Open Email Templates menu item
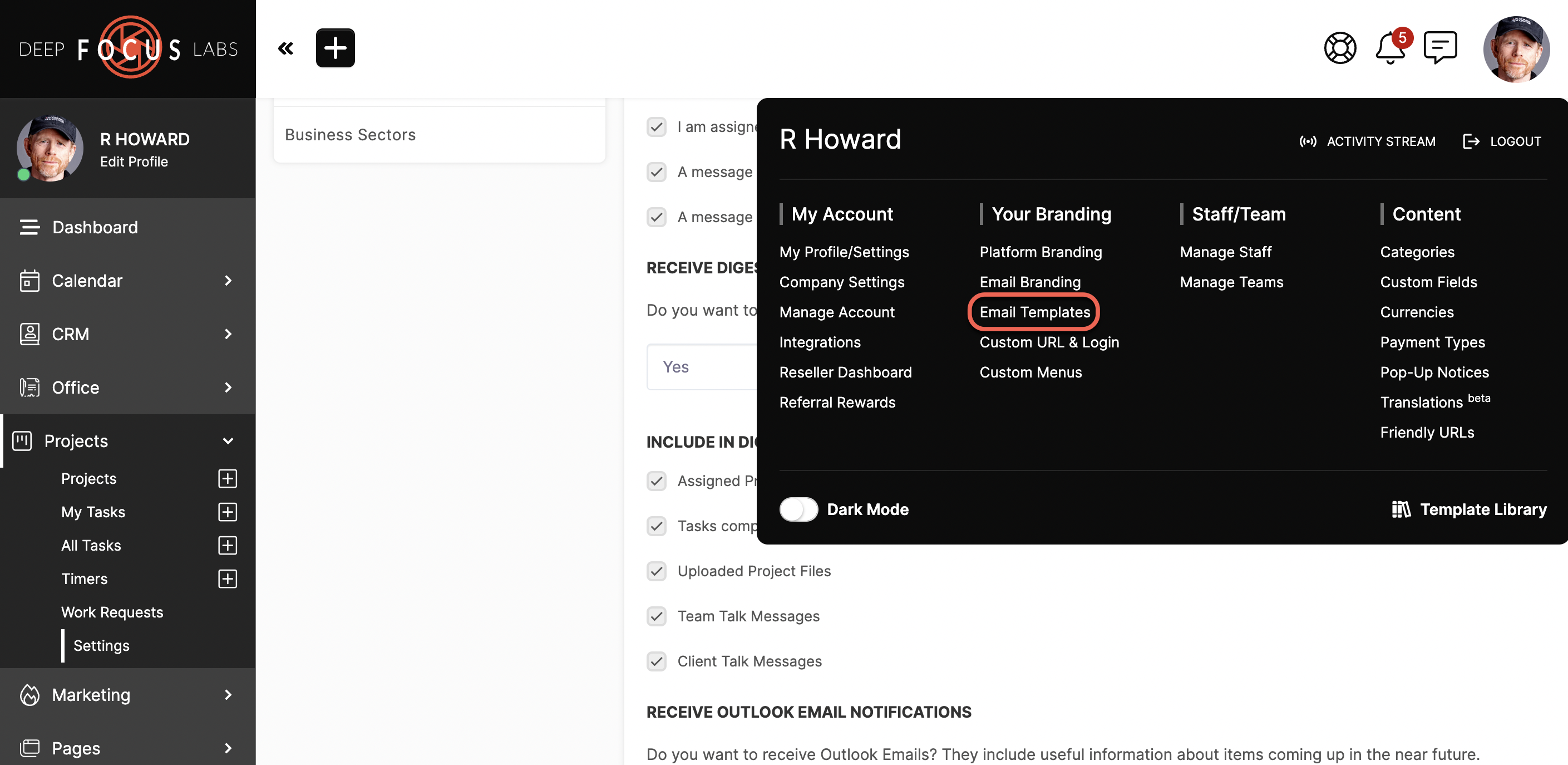 (x=1034, y=312)
